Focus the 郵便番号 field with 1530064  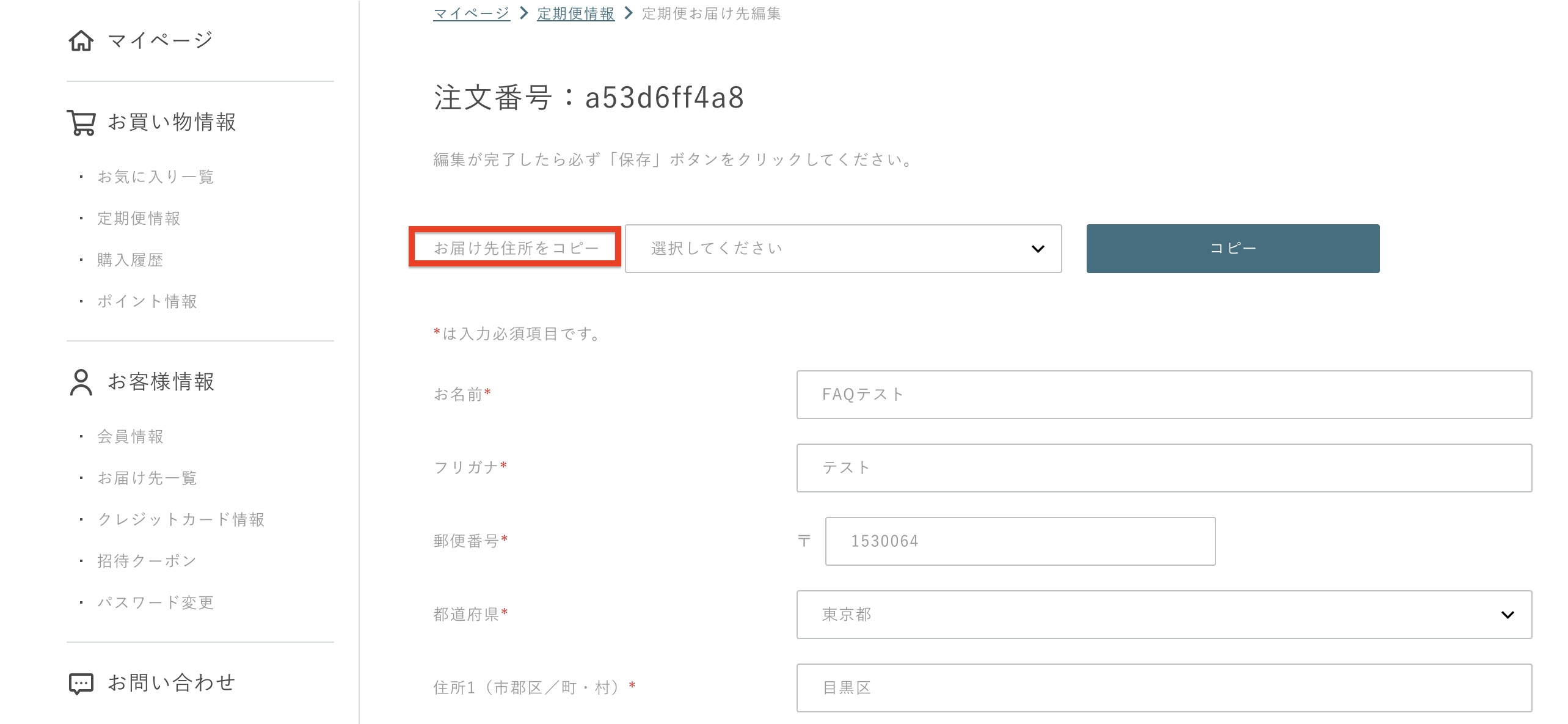1019,541
